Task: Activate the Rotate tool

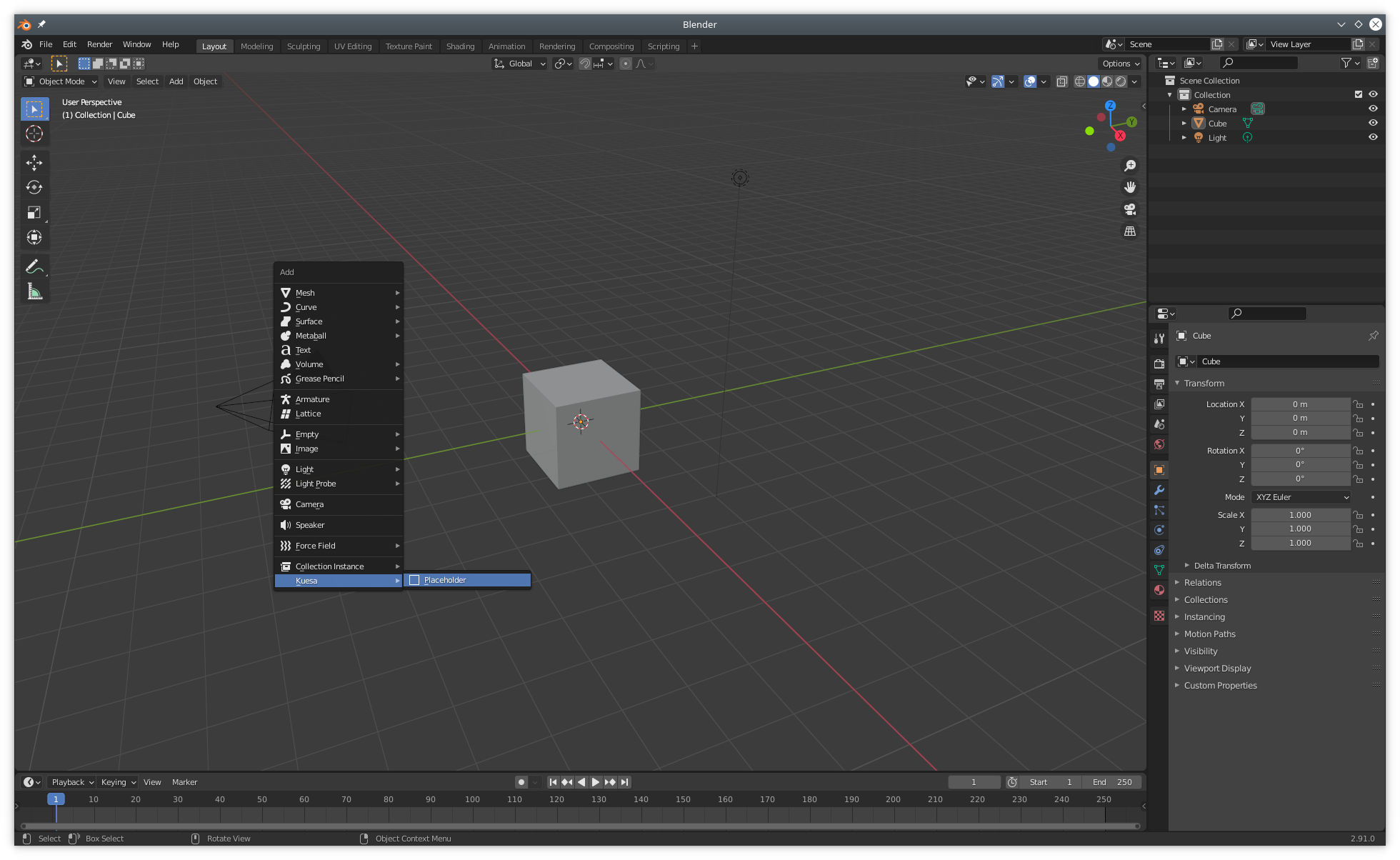Action: click(x=34, y=187)
